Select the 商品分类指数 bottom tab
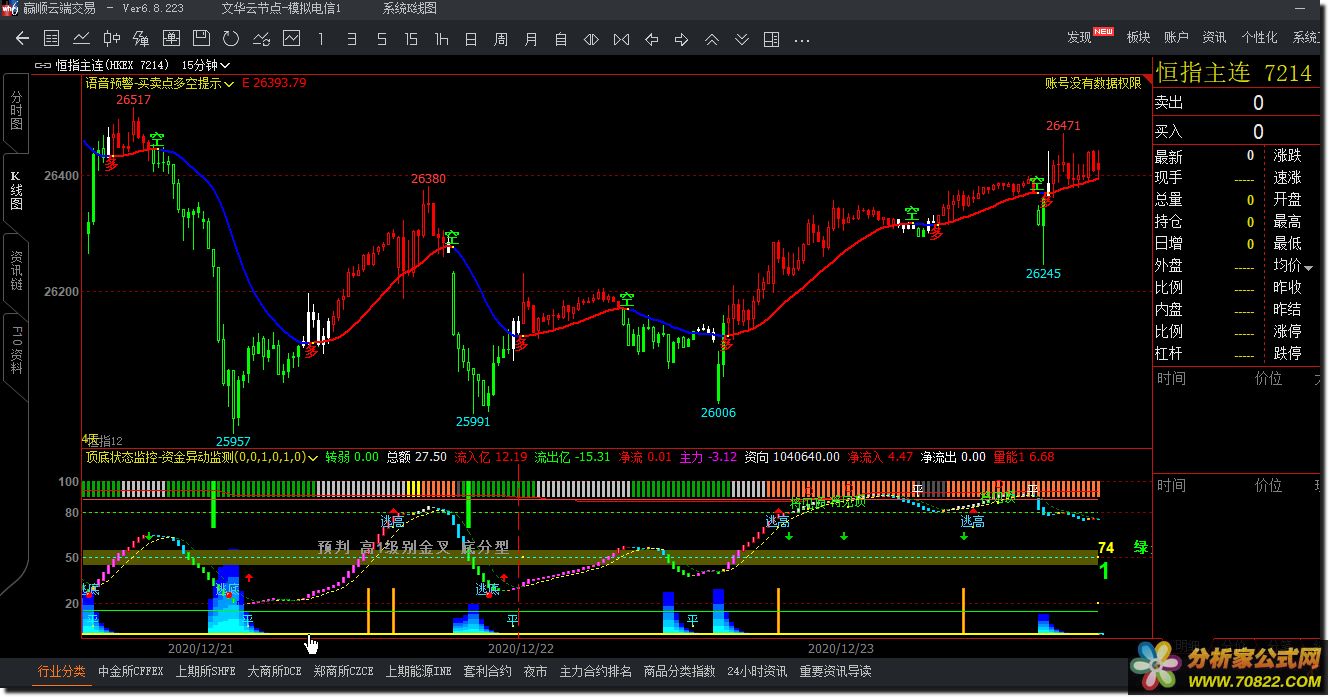The image size is (1330, 697). pos(679,671)
